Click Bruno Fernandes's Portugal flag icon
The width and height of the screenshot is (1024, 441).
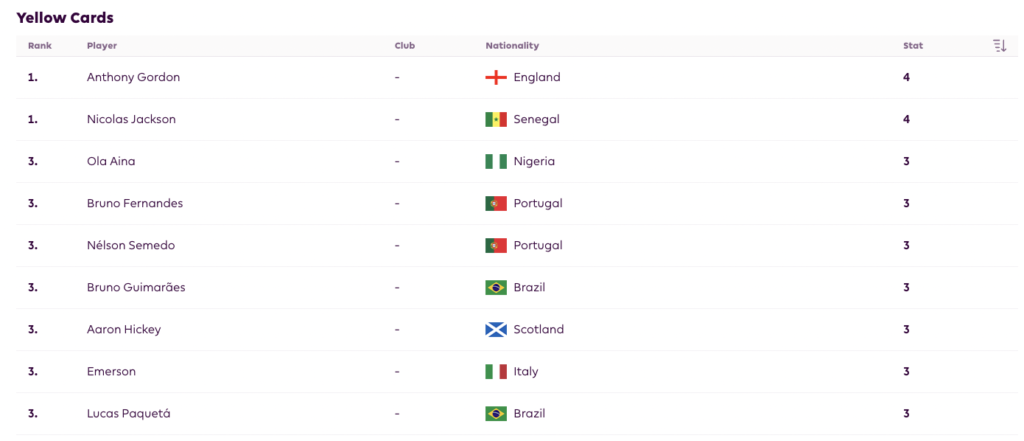pos(496,203)
